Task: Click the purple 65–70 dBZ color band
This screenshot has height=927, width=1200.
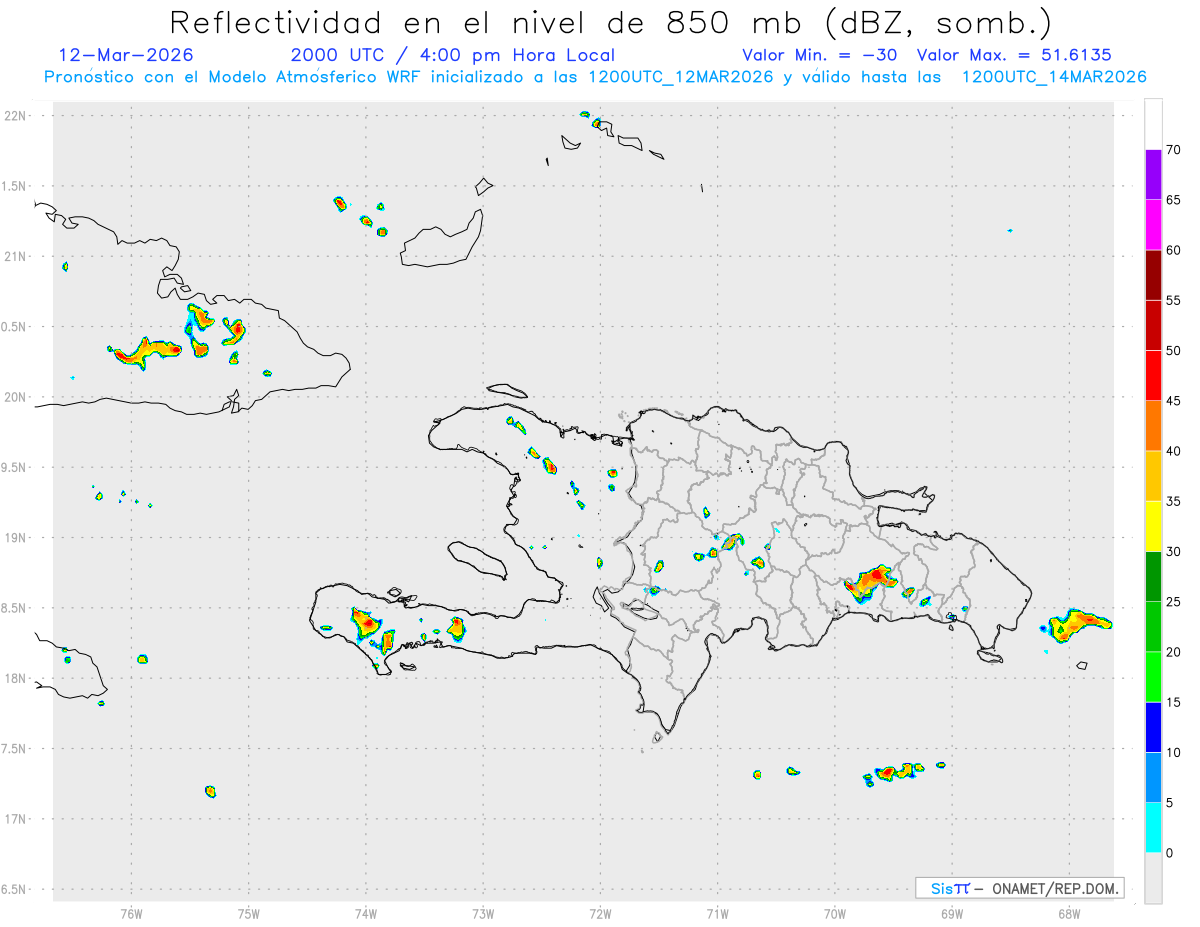Action: tap(1153, 174)
